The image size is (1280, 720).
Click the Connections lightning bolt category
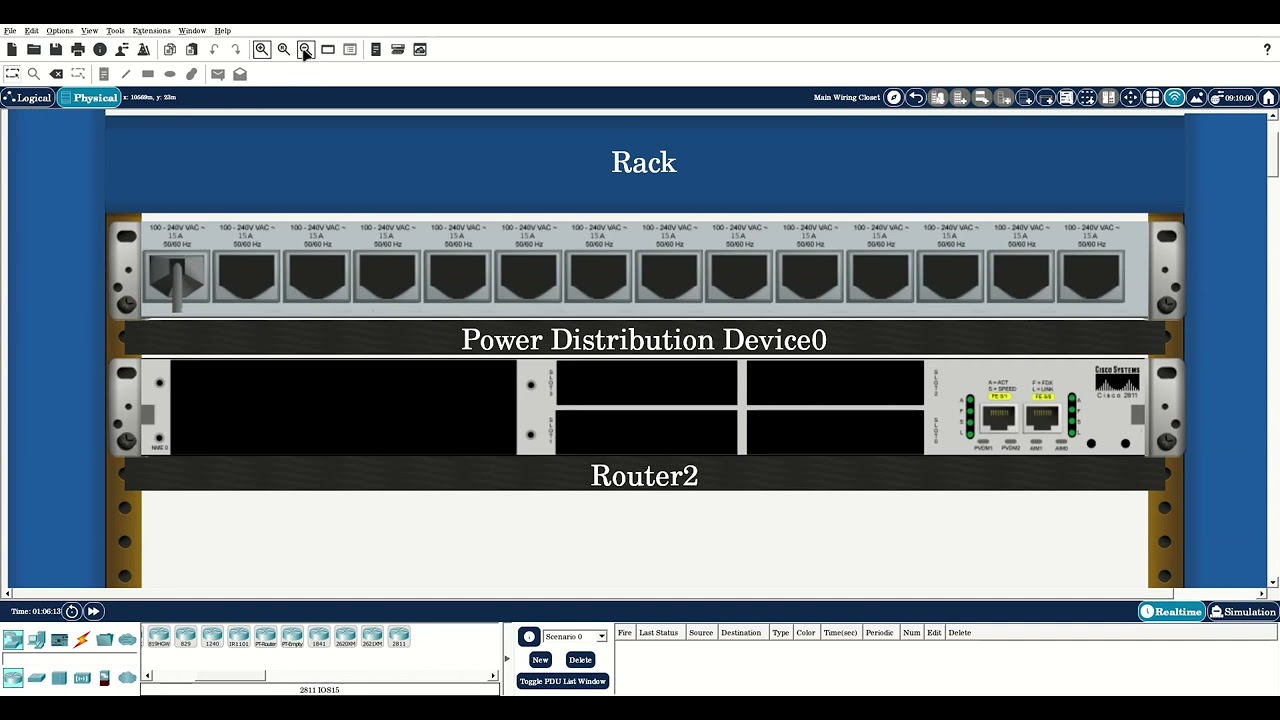pyautogui.click(x=82, y=640)
